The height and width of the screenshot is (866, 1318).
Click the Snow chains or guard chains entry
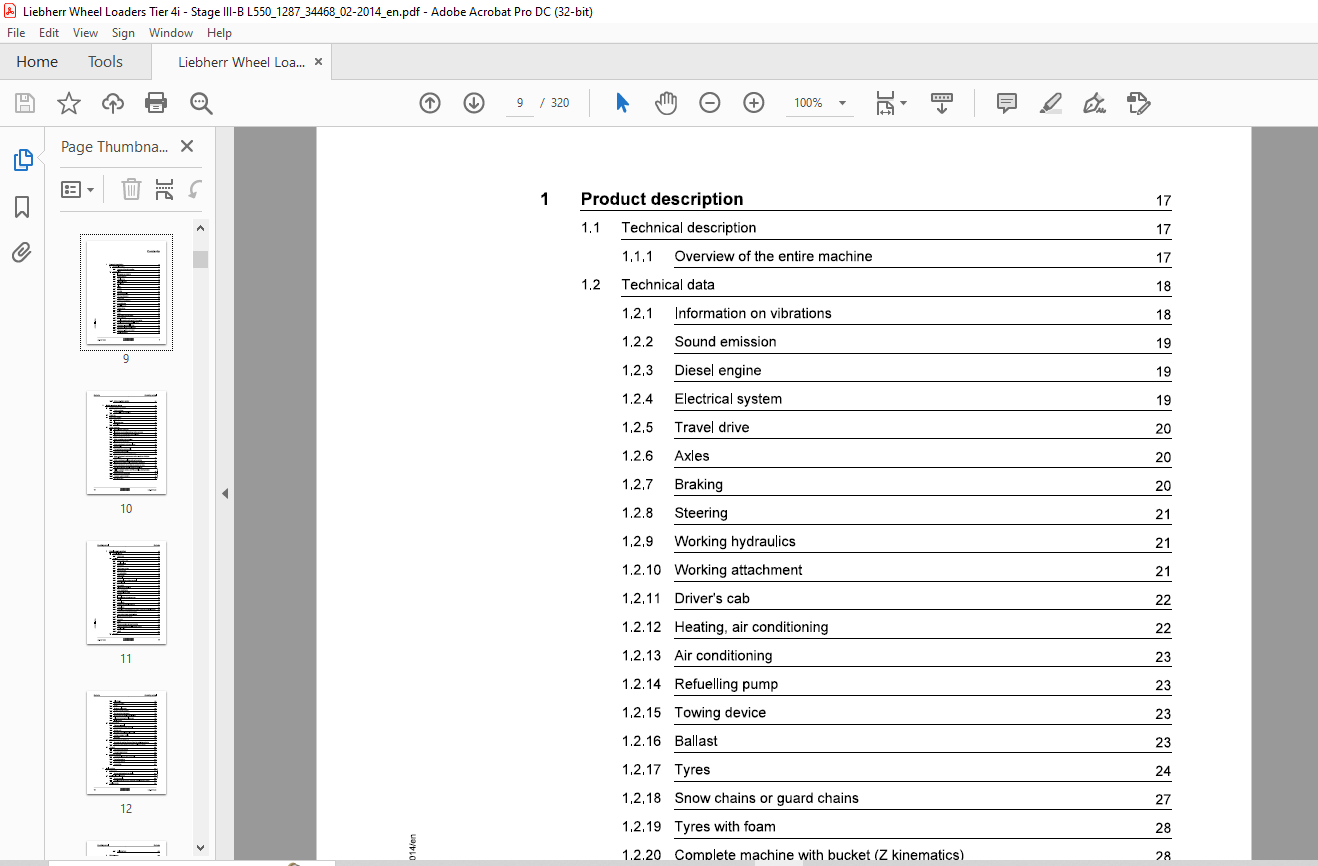767,798
